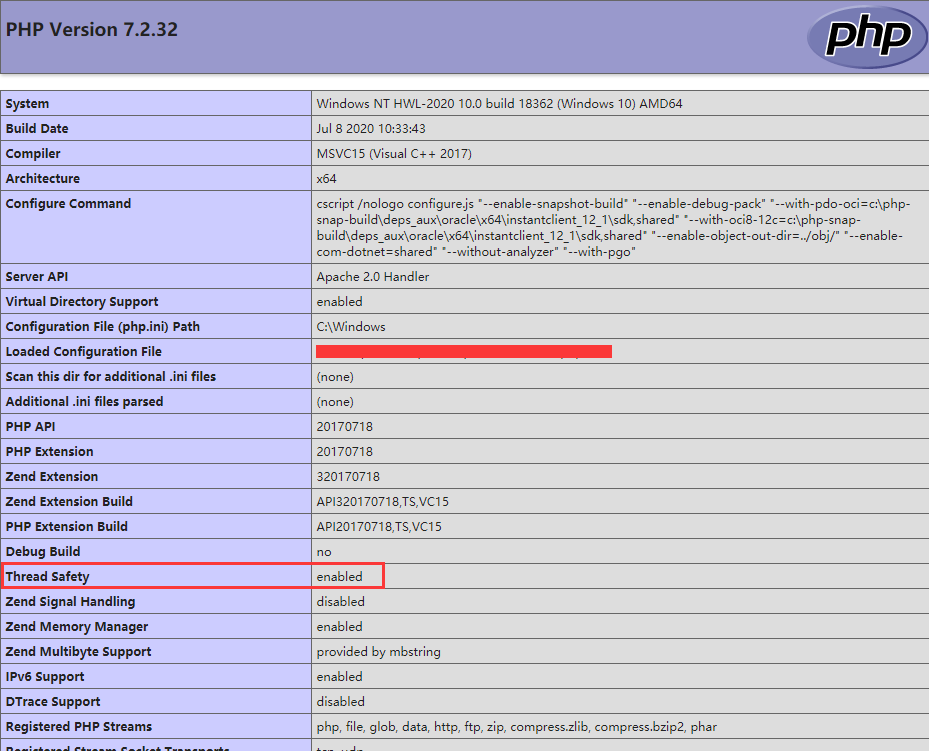Click the 'IPv6 Support' label

coord(44,676)
